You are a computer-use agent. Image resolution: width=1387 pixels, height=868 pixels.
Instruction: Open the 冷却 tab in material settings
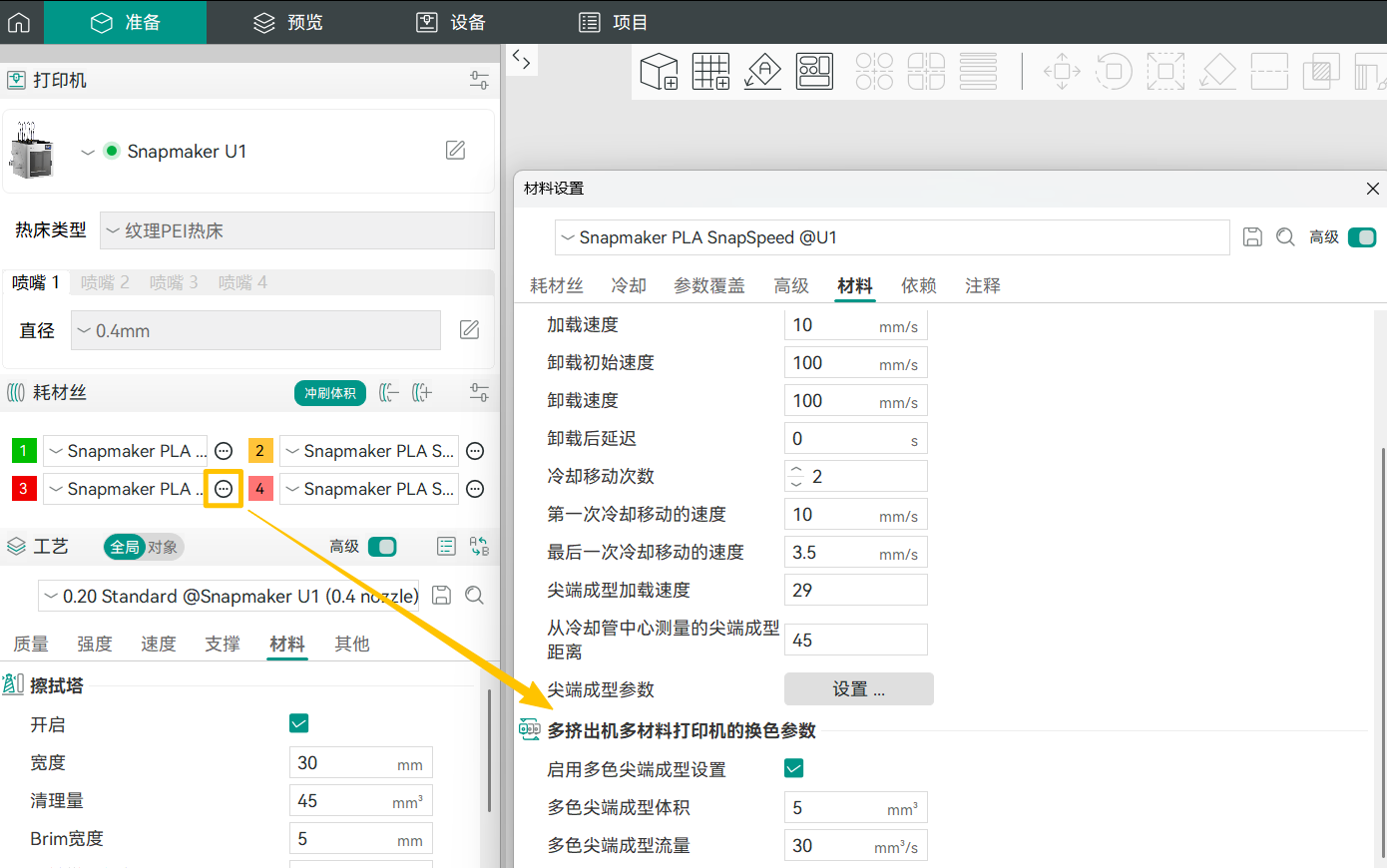628,285
